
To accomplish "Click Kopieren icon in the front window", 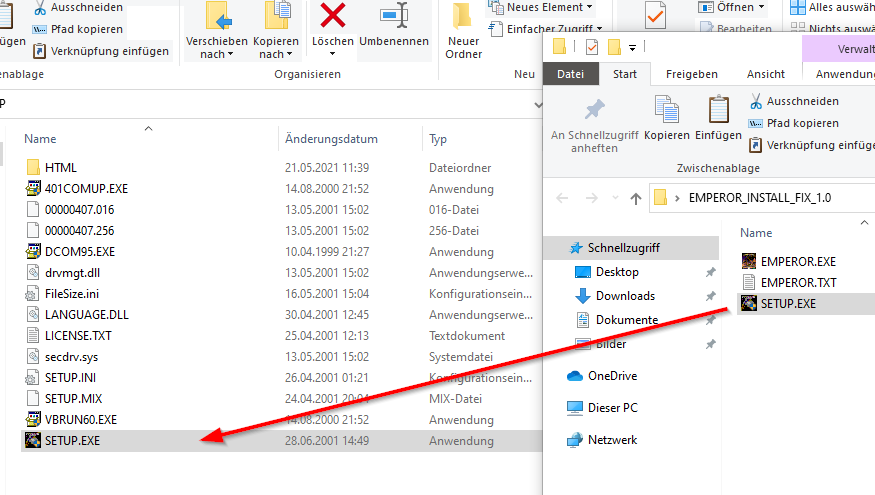I will tap(666, 109).
